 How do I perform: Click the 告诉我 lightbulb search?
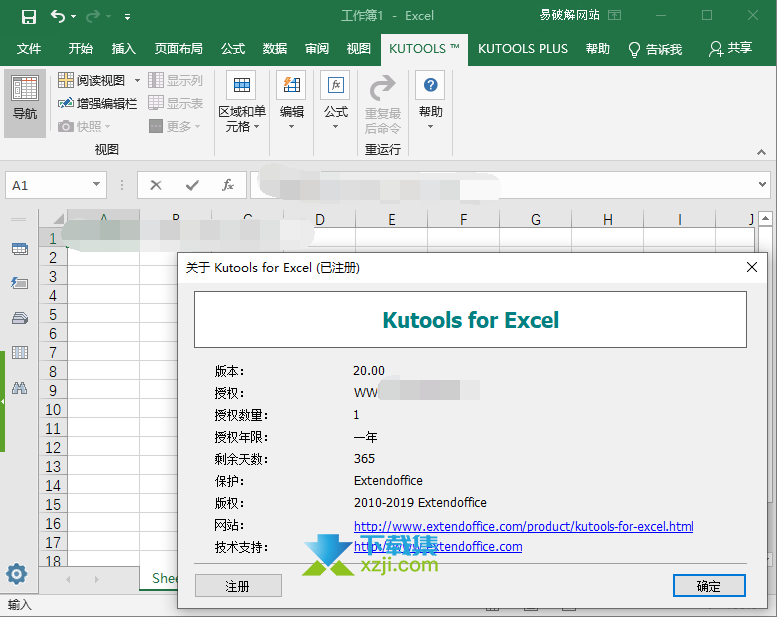(x=655, y=49)
